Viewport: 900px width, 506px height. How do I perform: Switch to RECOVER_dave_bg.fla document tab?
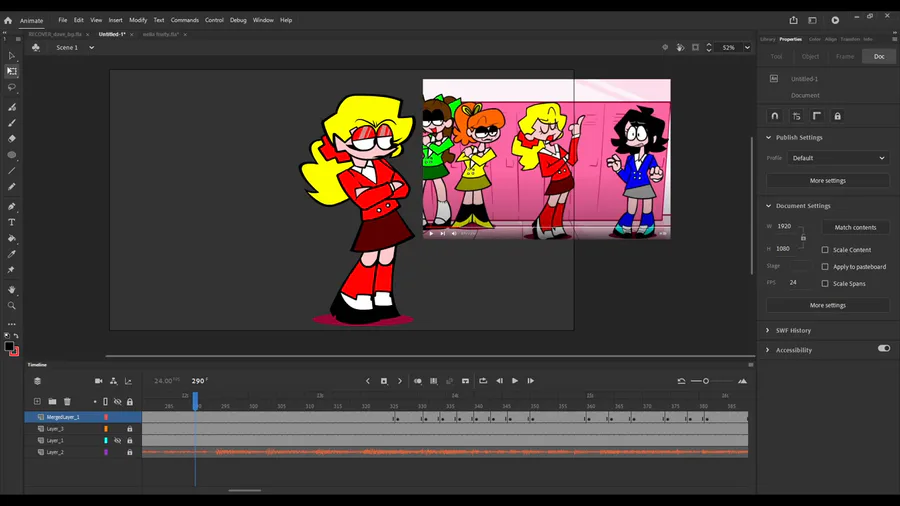pos(55,34)
